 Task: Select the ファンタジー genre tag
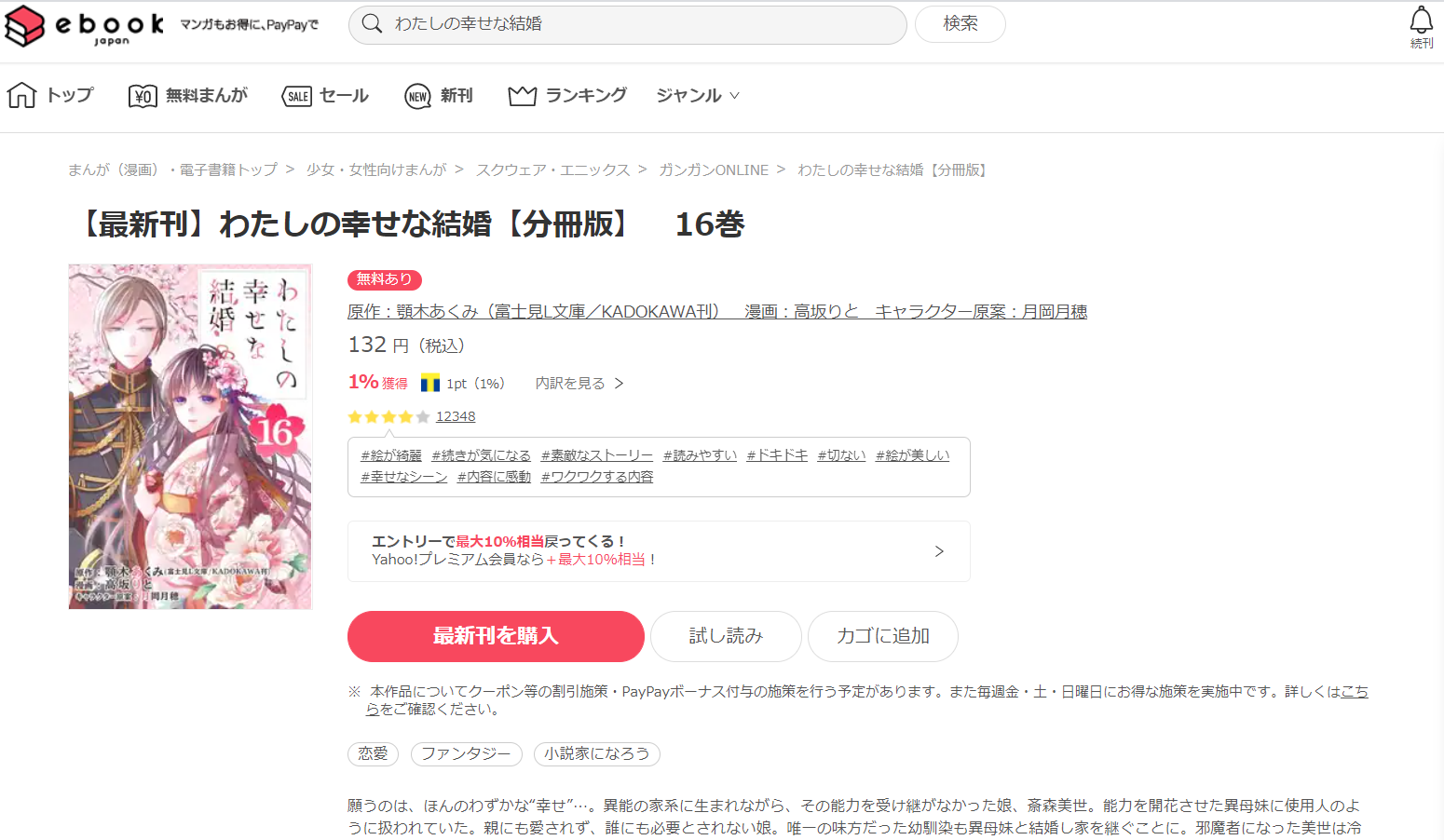pyautogui.click(x=467, y=753)
